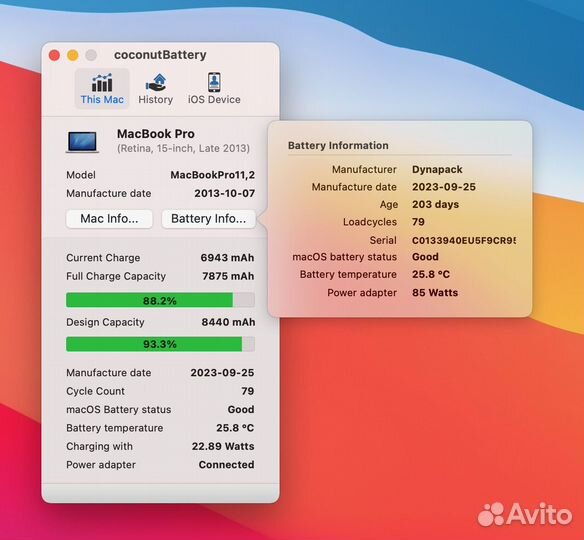Click the MacBook Pro laptop image
The height and width of the screenshot is (540, 584).
(82, 142)
